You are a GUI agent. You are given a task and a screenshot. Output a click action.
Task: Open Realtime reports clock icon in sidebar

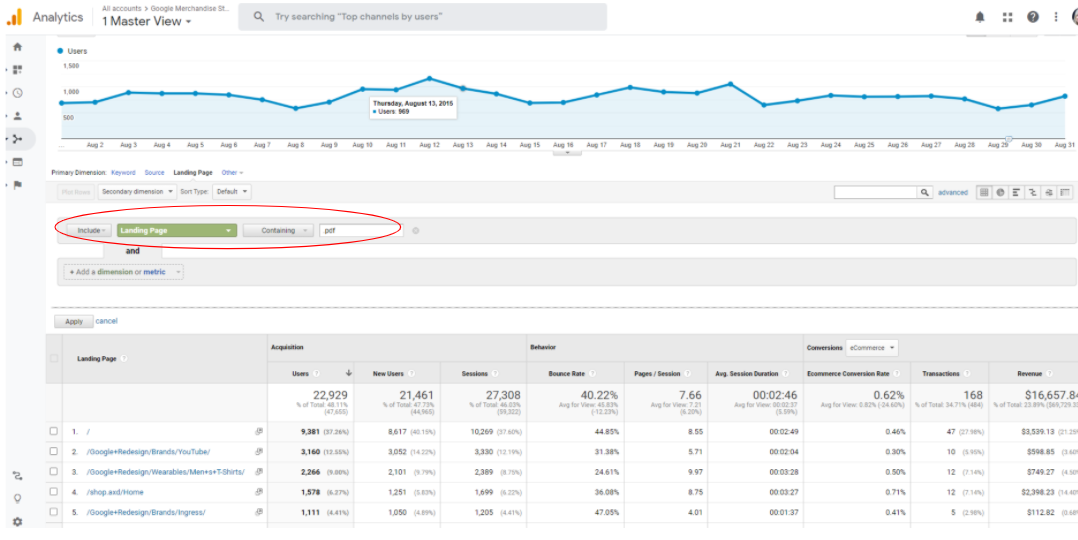[x=17, y=93]
